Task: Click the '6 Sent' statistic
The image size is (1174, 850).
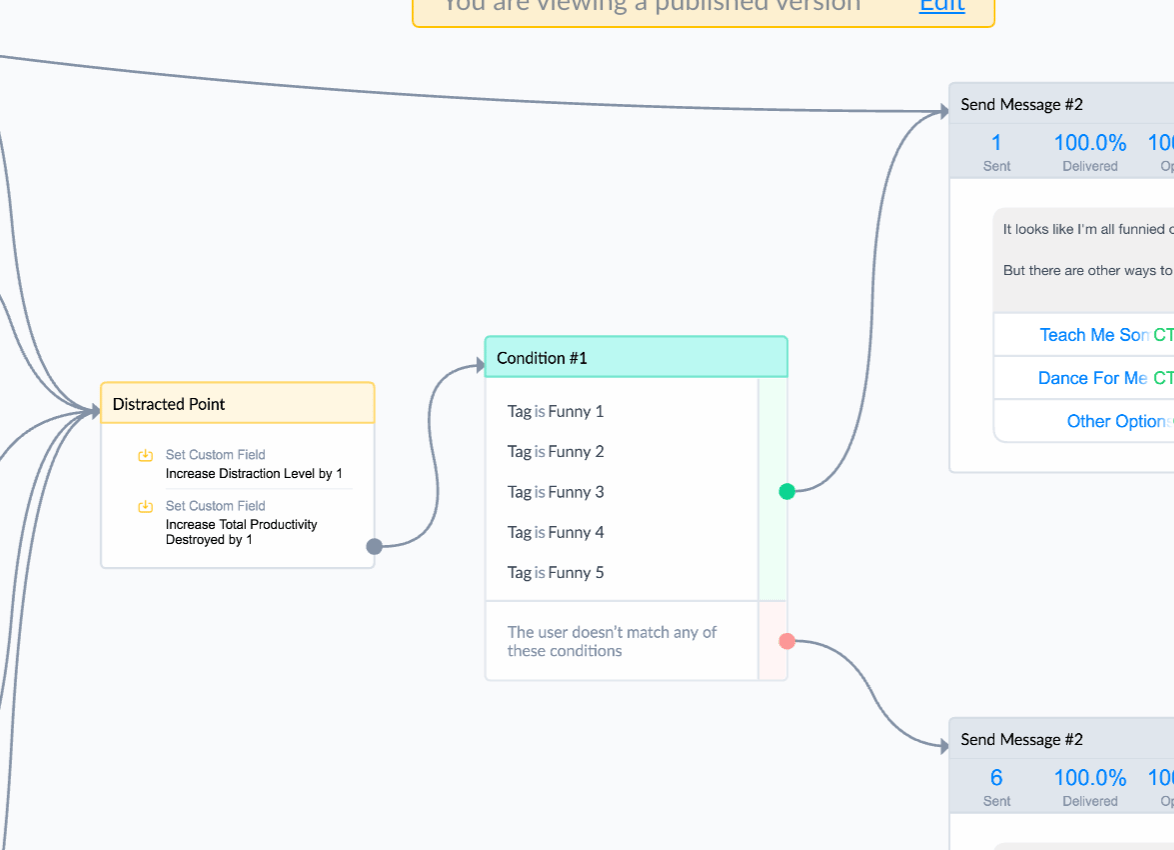Action: 997,787
